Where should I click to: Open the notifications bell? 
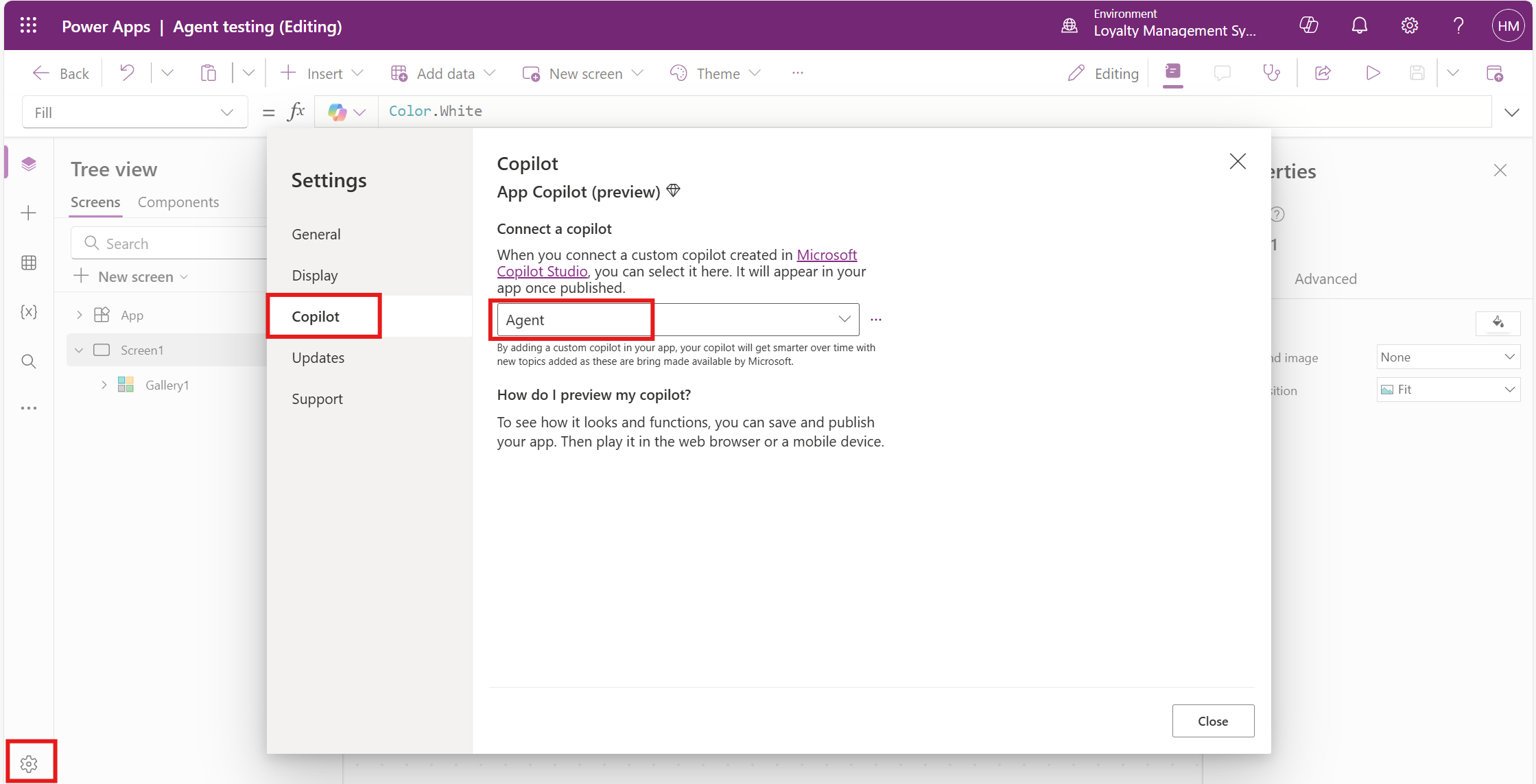(1359, 26)
